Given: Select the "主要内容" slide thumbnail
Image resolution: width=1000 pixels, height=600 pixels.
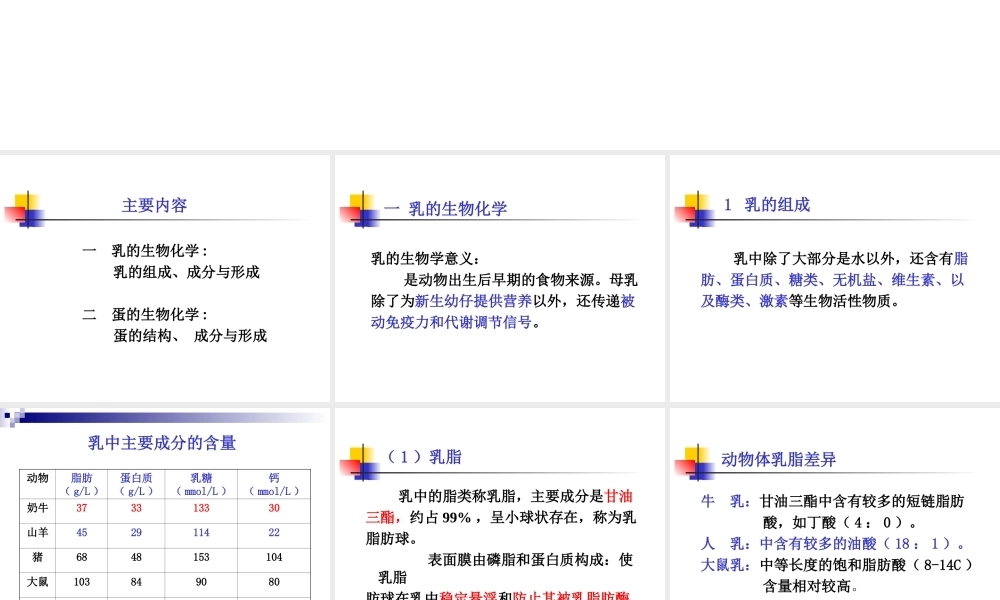Looking at the screenshot, I should (165, 277).
